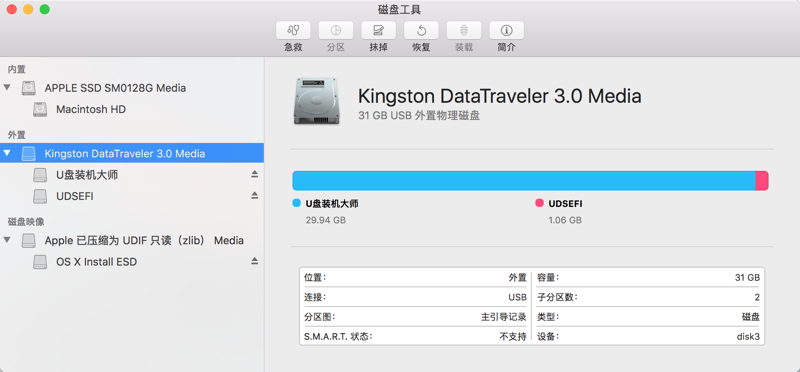Select APPLE SSD SM0128G Media in sidebar
This screenshot has width=800, height=372.
coord(115,88)
